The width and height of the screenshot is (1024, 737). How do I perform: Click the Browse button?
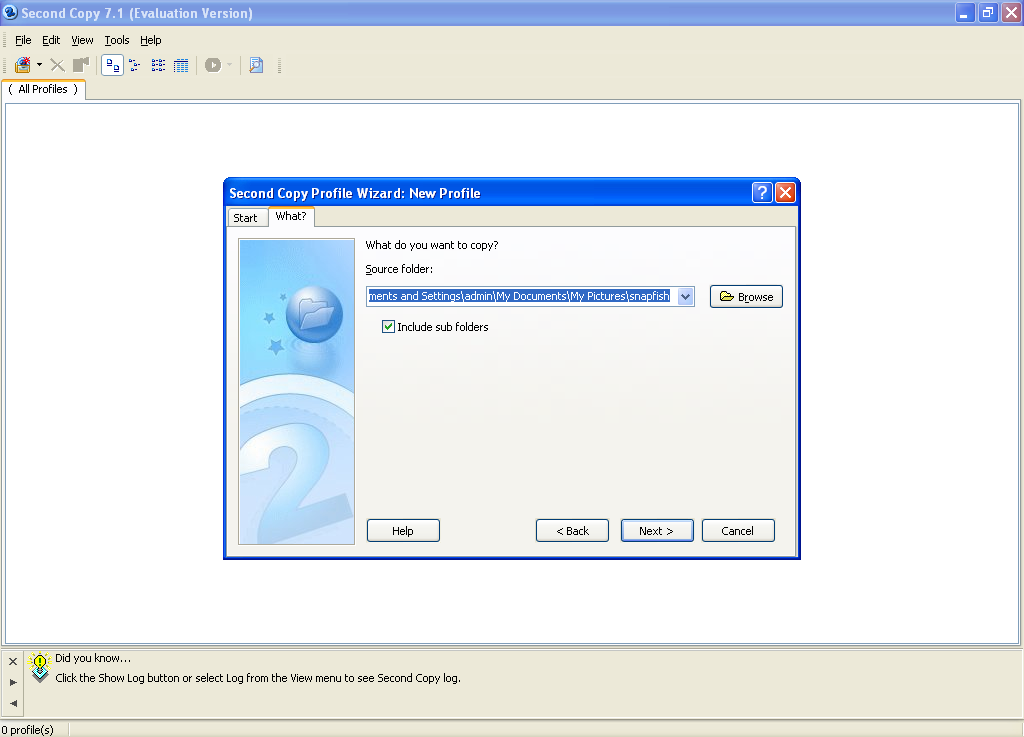point(746,296)
